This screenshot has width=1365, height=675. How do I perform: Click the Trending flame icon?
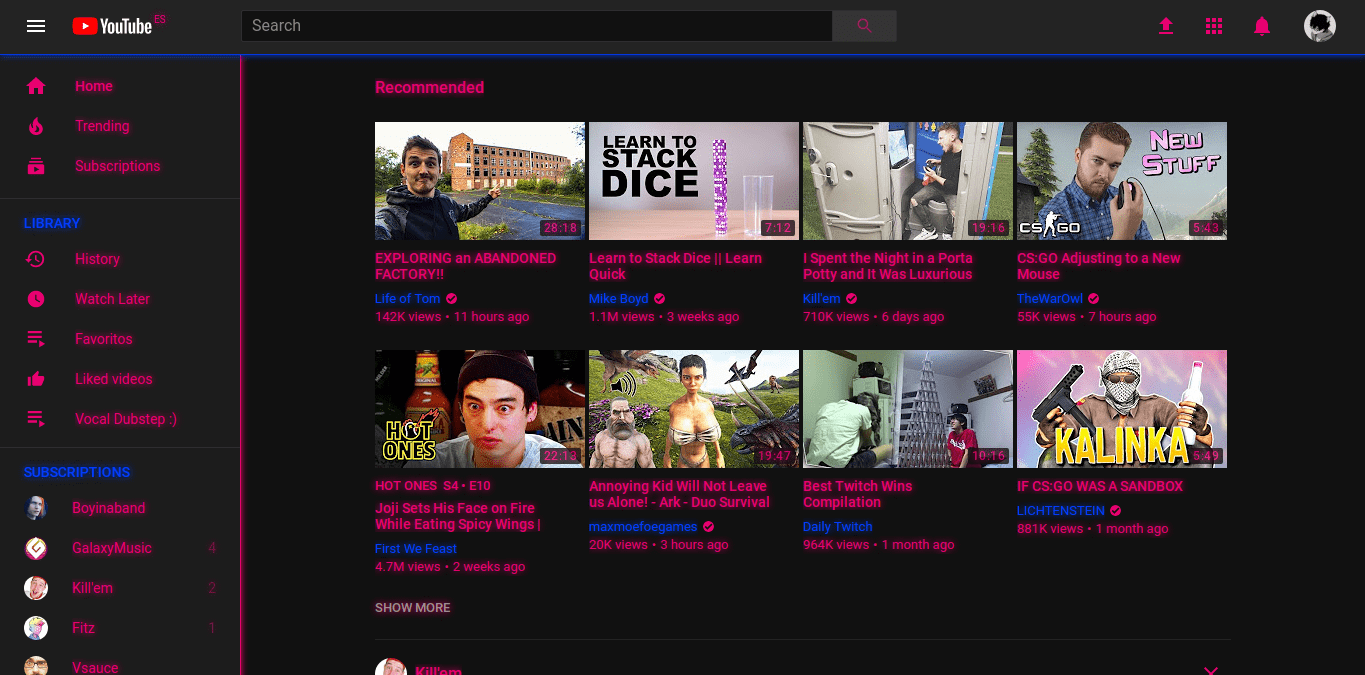tap(36, 126)
